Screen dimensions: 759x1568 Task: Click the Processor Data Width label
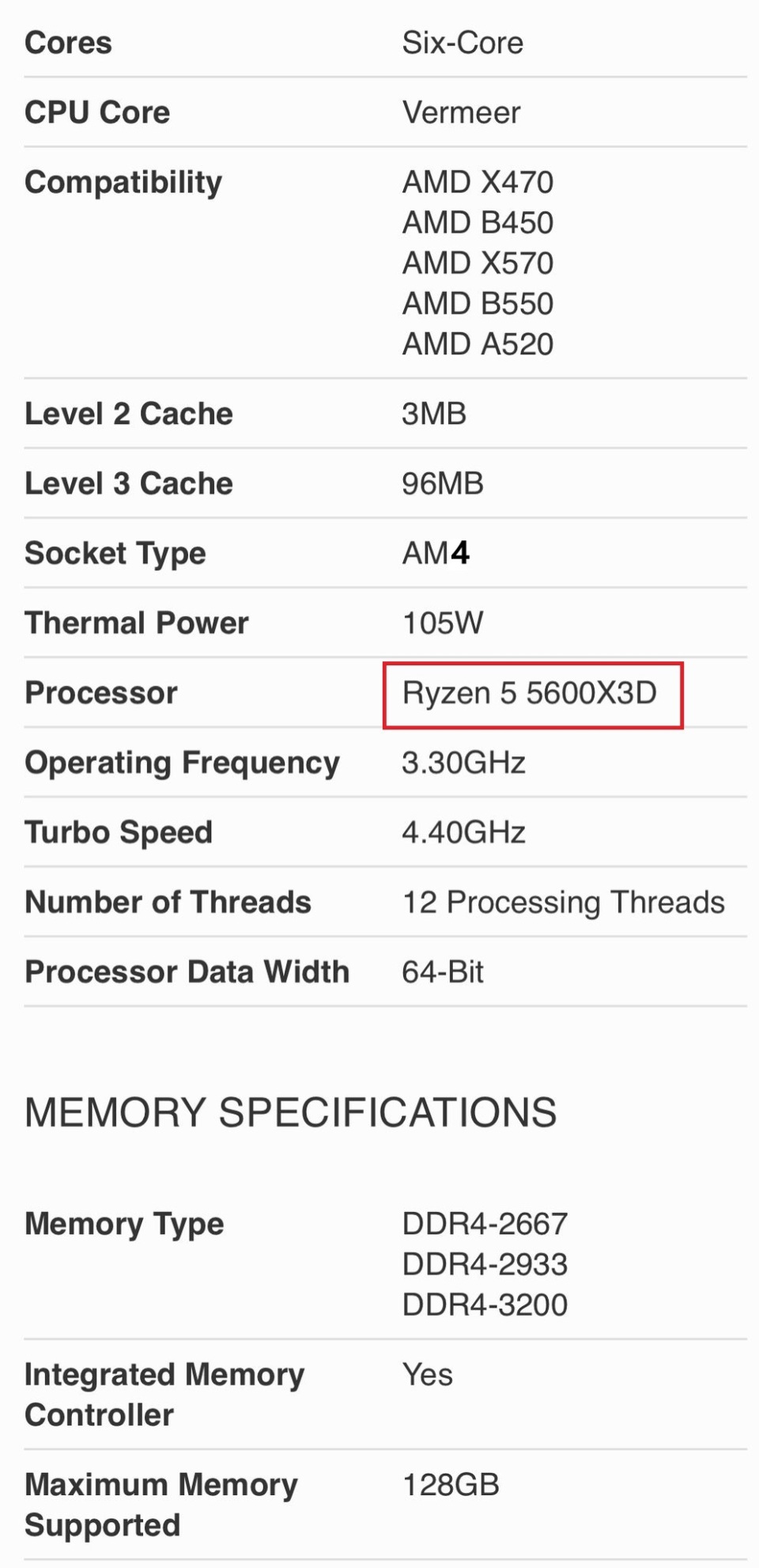click(x=187, y=971)
